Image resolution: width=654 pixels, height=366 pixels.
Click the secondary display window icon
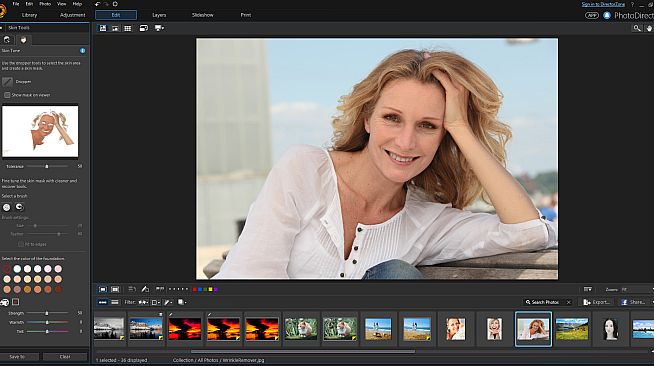pyautogui.click(x=143, y=28)
